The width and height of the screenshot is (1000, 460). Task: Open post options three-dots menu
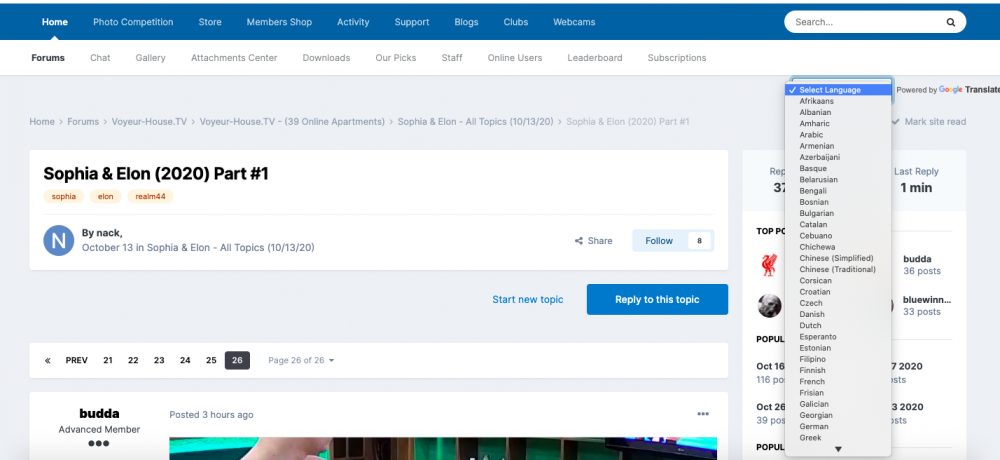click(x=702, y=414)
